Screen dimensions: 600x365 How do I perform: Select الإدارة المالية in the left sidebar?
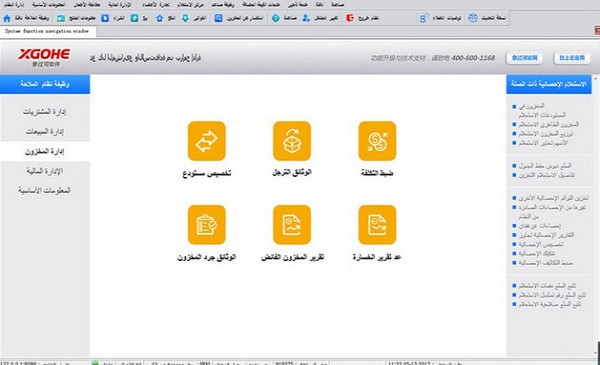coord(45,171)
